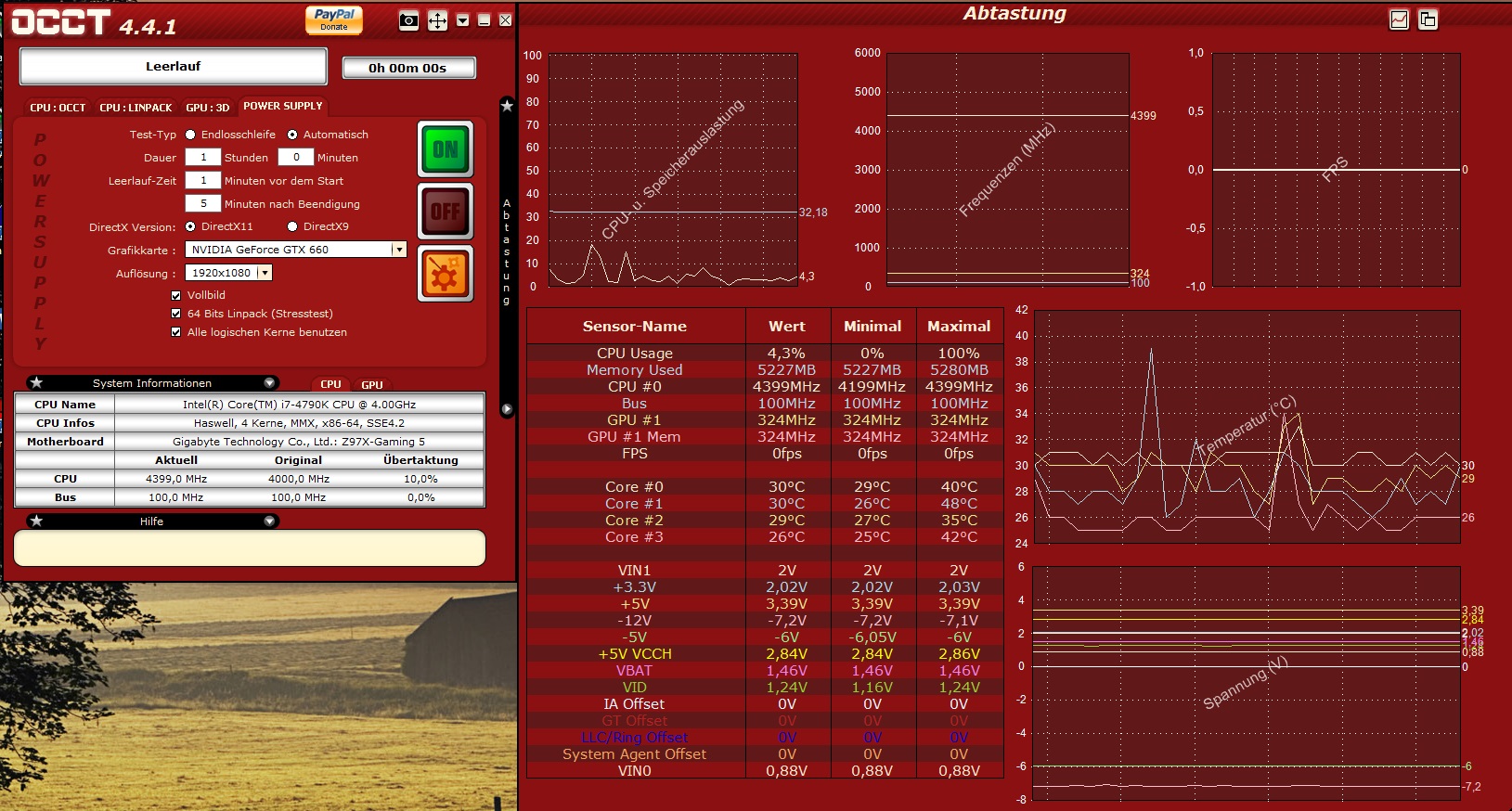
Task: Click the Wert column header
Action: coord(787,327)
